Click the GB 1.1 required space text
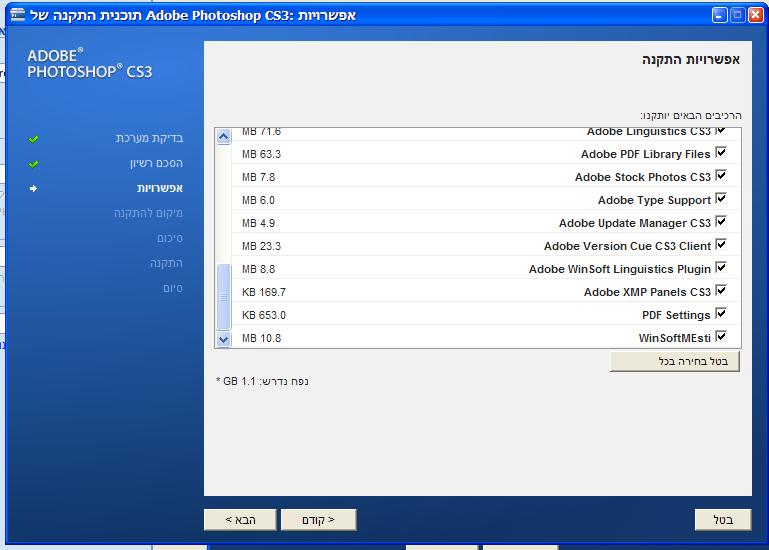 (x=262, y=382)
